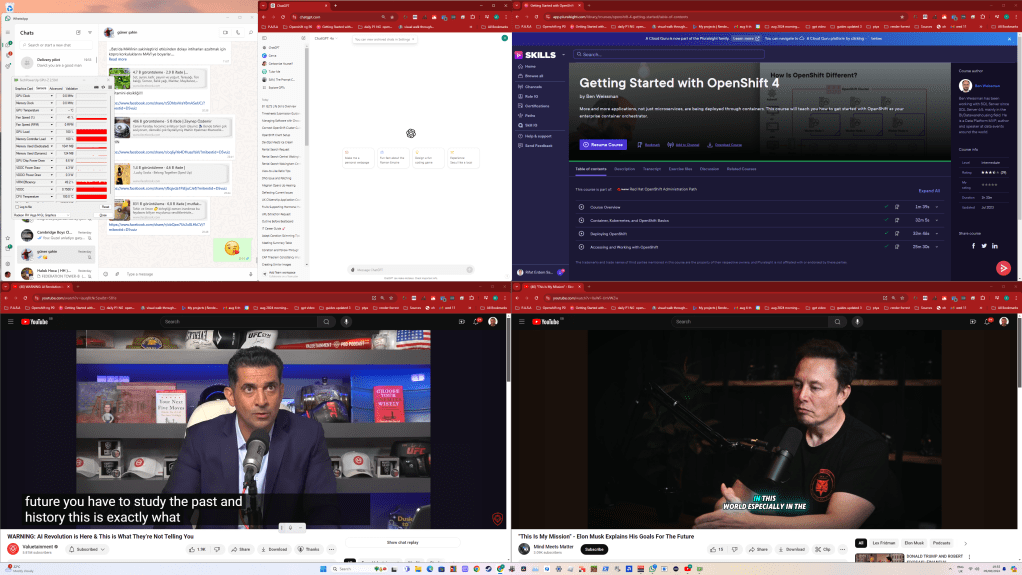Open the Subscribed dropdown under Valuetainment

[x=87, y=549]
